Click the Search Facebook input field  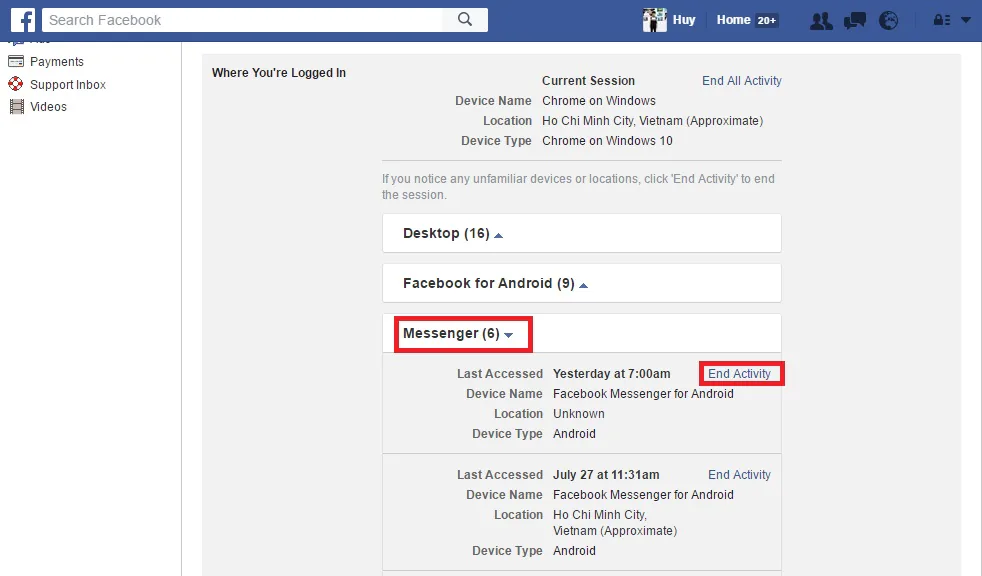click(x=242, y=20)
